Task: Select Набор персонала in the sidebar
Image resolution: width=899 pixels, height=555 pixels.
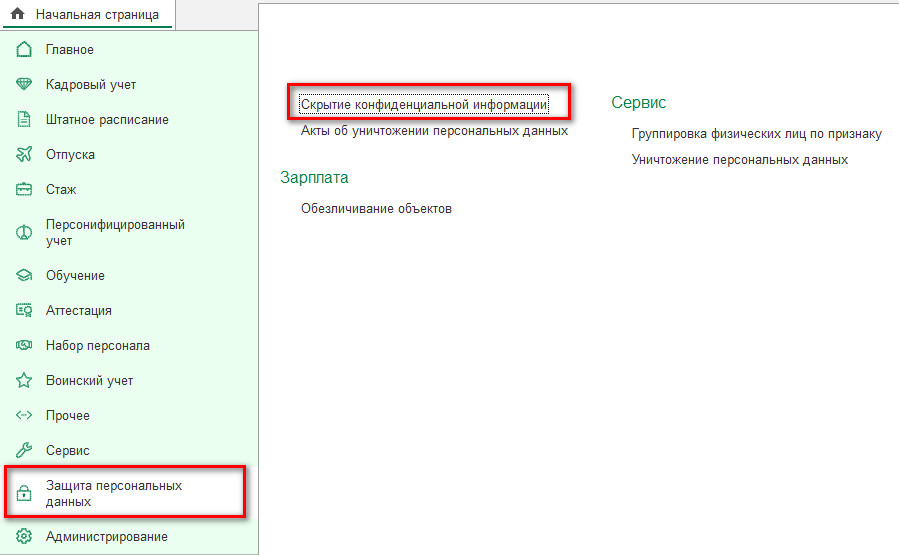Action: [98, 346]
